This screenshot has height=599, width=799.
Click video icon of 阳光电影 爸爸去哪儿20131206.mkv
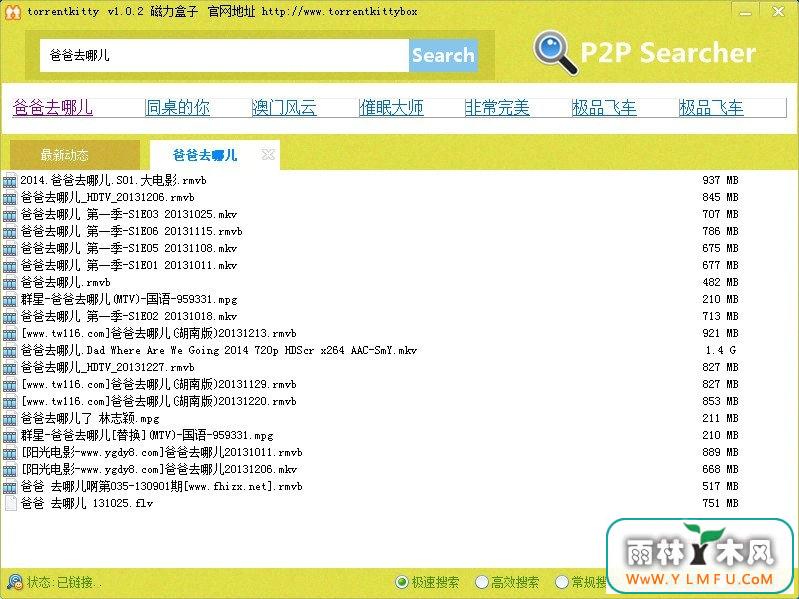[10, 470]
